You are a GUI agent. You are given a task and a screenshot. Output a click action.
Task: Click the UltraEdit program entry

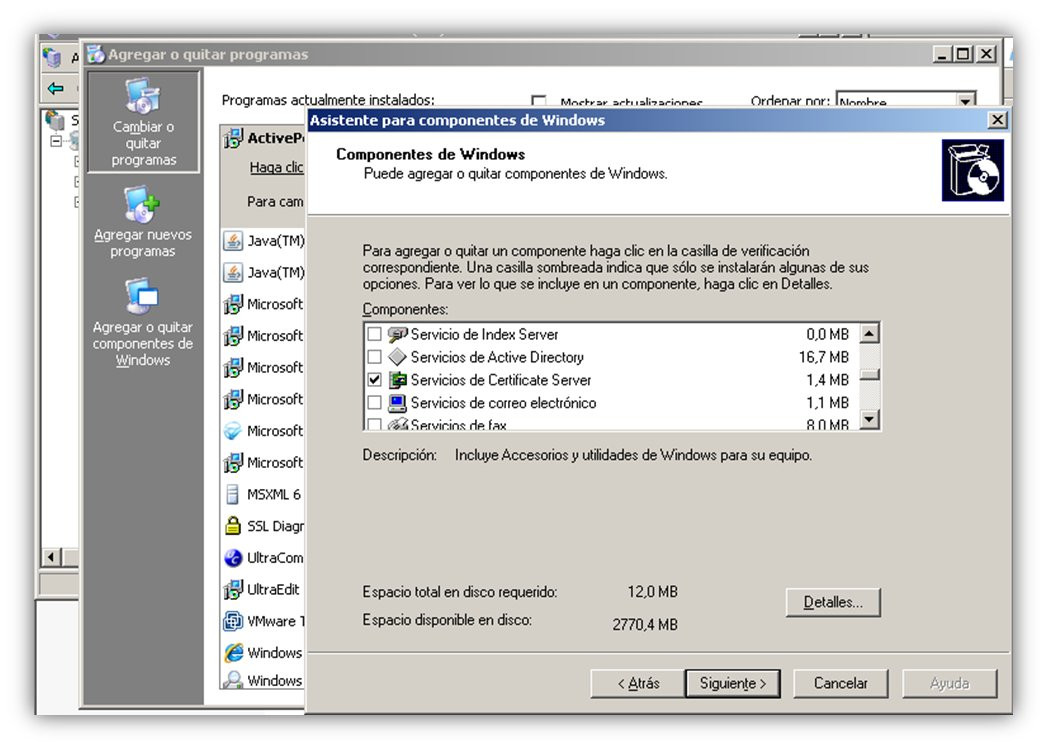pyautogui.click(x=273, y=589)
